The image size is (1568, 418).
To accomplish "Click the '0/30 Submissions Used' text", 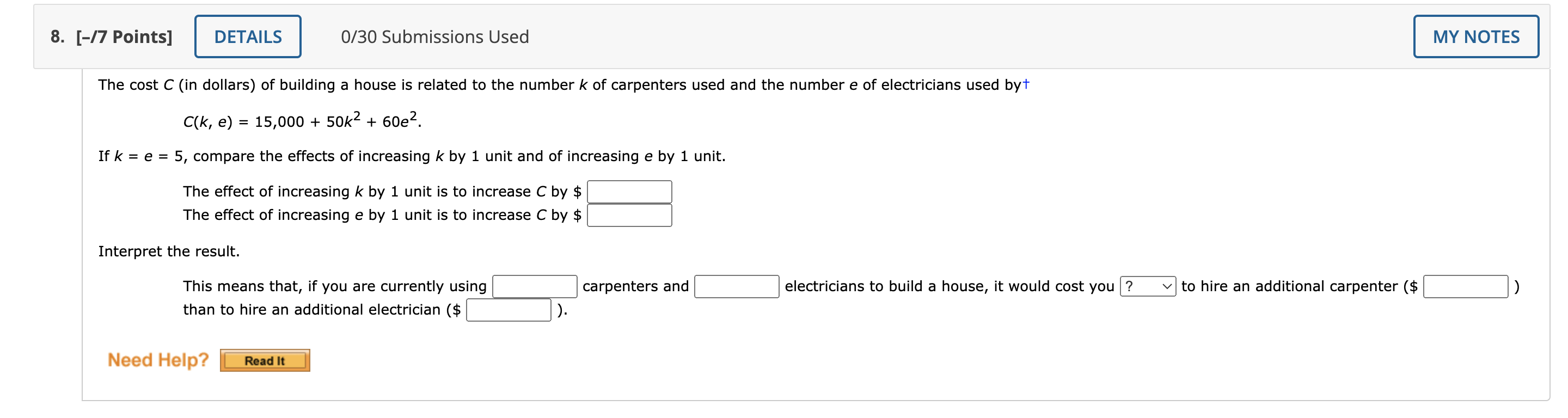I will (x=436, y=36).
